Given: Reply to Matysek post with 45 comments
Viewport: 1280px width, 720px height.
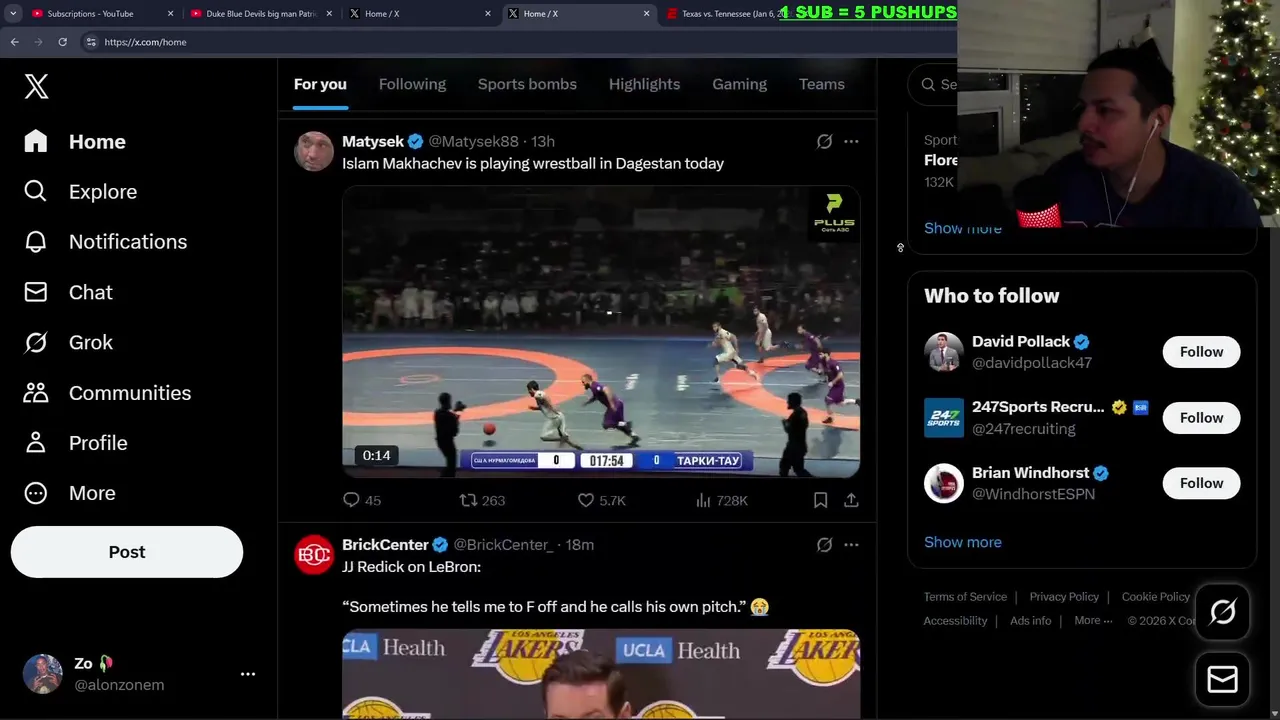Looking at the screenshot, I should [x=362, y=500].
